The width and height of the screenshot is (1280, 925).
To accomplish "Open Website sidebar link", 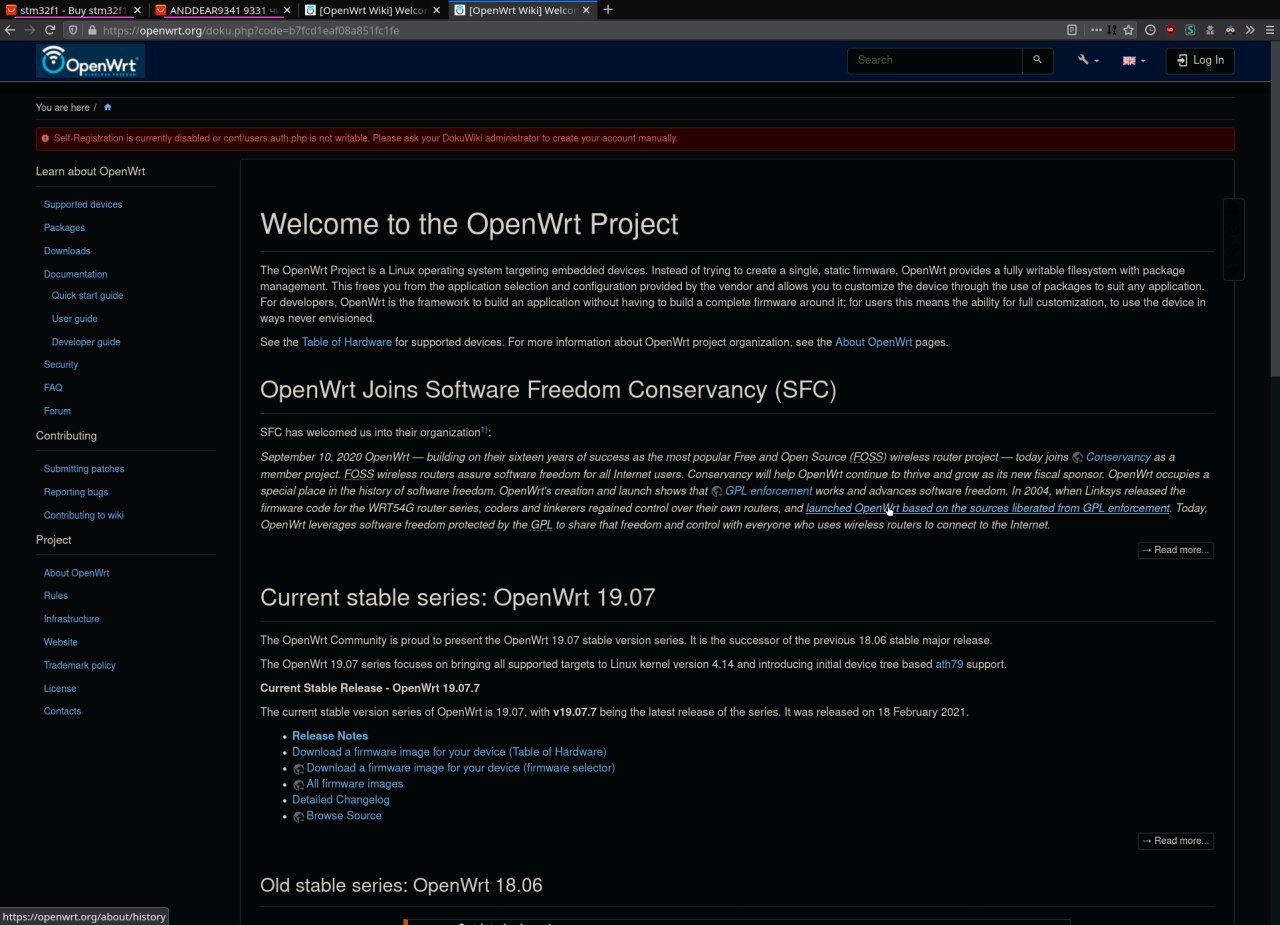I will coord(60,642).
